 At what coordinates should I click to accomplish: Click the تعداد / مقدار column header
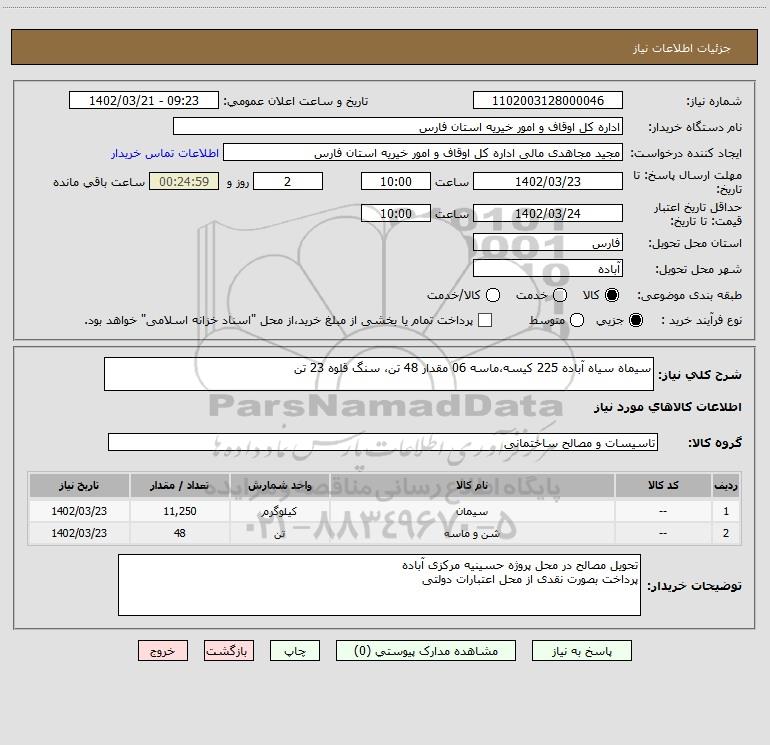[180, 485]
